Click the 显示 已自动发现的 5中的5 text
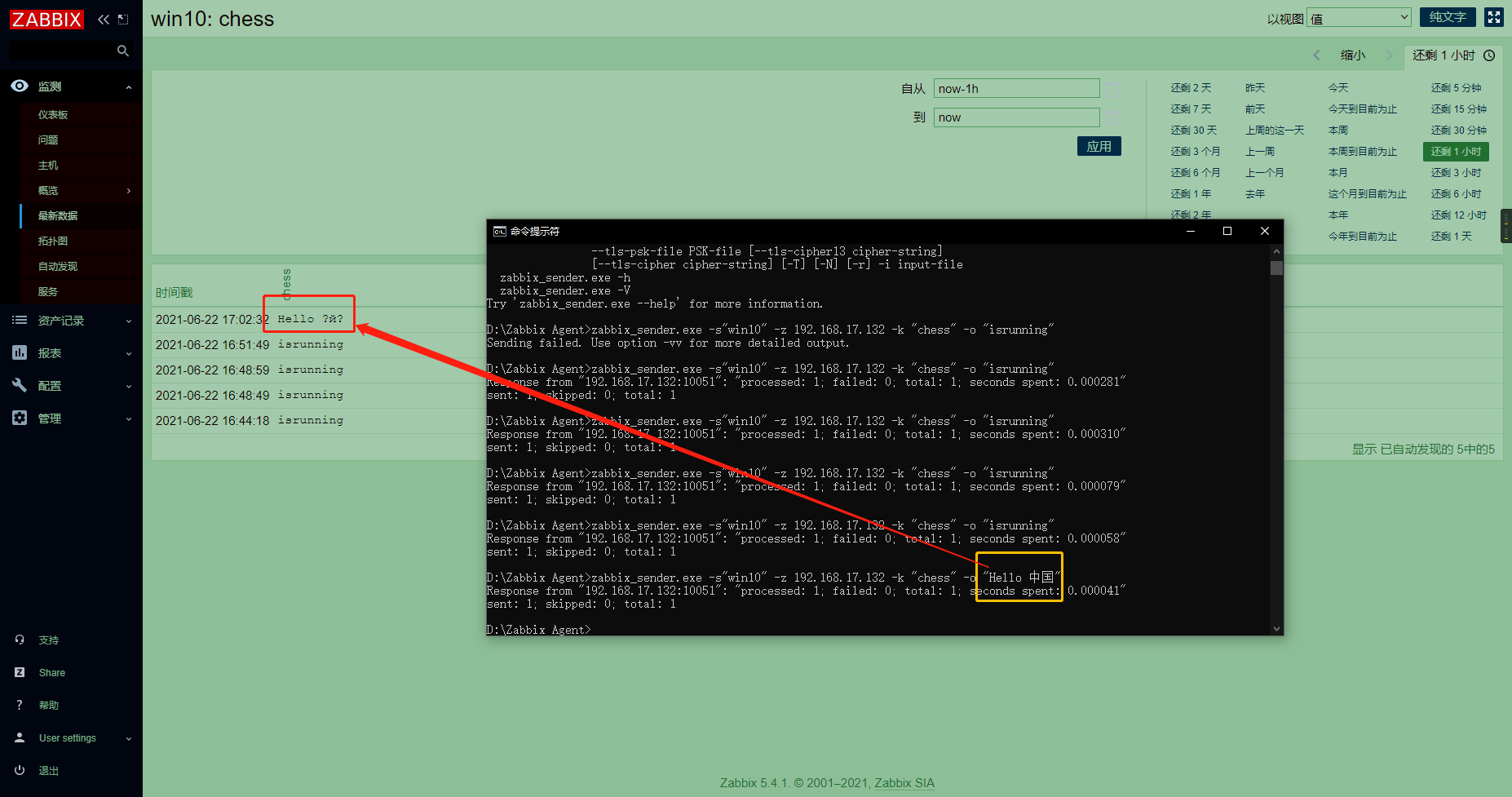This screenshot has height=797, width=1512. [1423, 449]
